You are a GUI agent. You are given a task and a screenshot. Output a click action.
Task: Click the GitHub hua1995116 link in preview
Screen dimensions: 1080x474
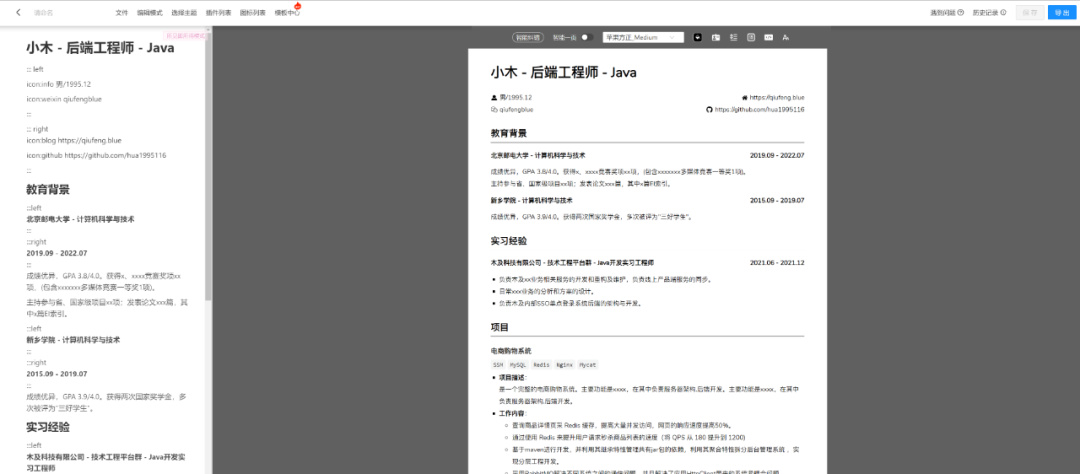(x=759, y=110)
